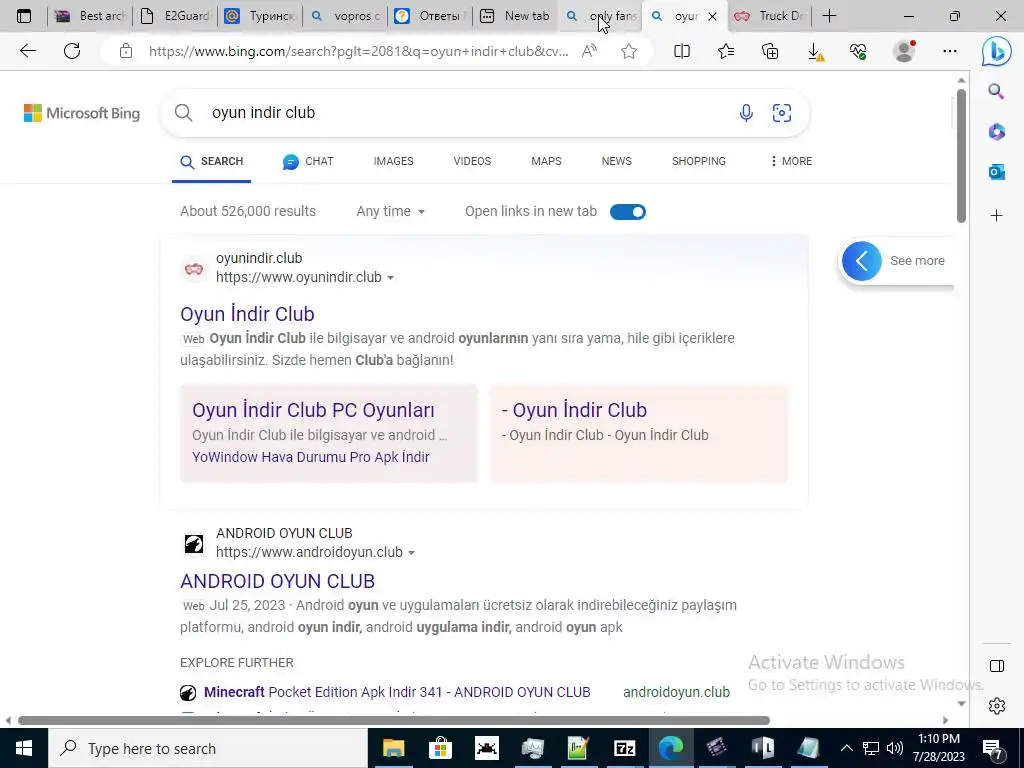Show Downloads with warning badge
Screen dimensions: 1024x768
click(x=815, y=52)
